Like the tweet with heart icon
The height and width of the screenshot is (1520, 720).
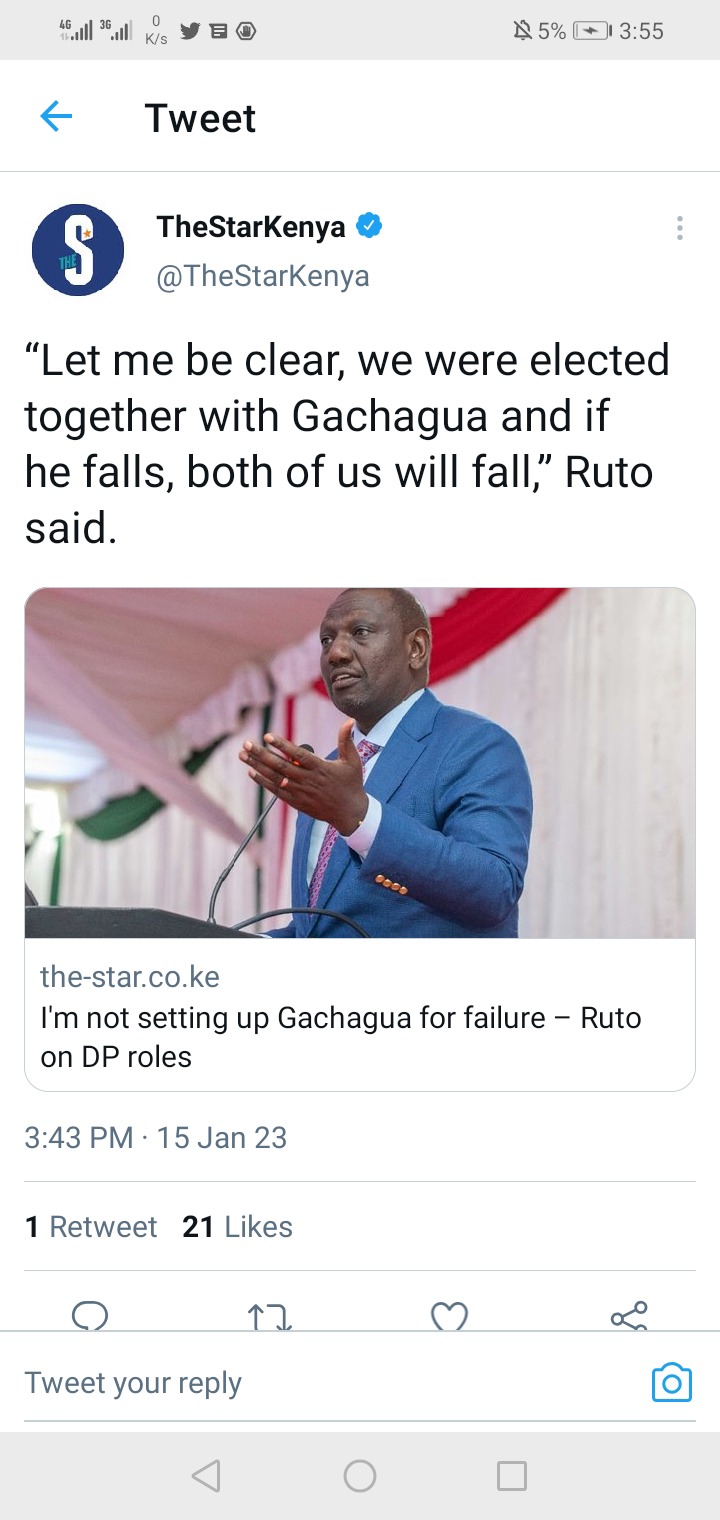coord(449,1316)
